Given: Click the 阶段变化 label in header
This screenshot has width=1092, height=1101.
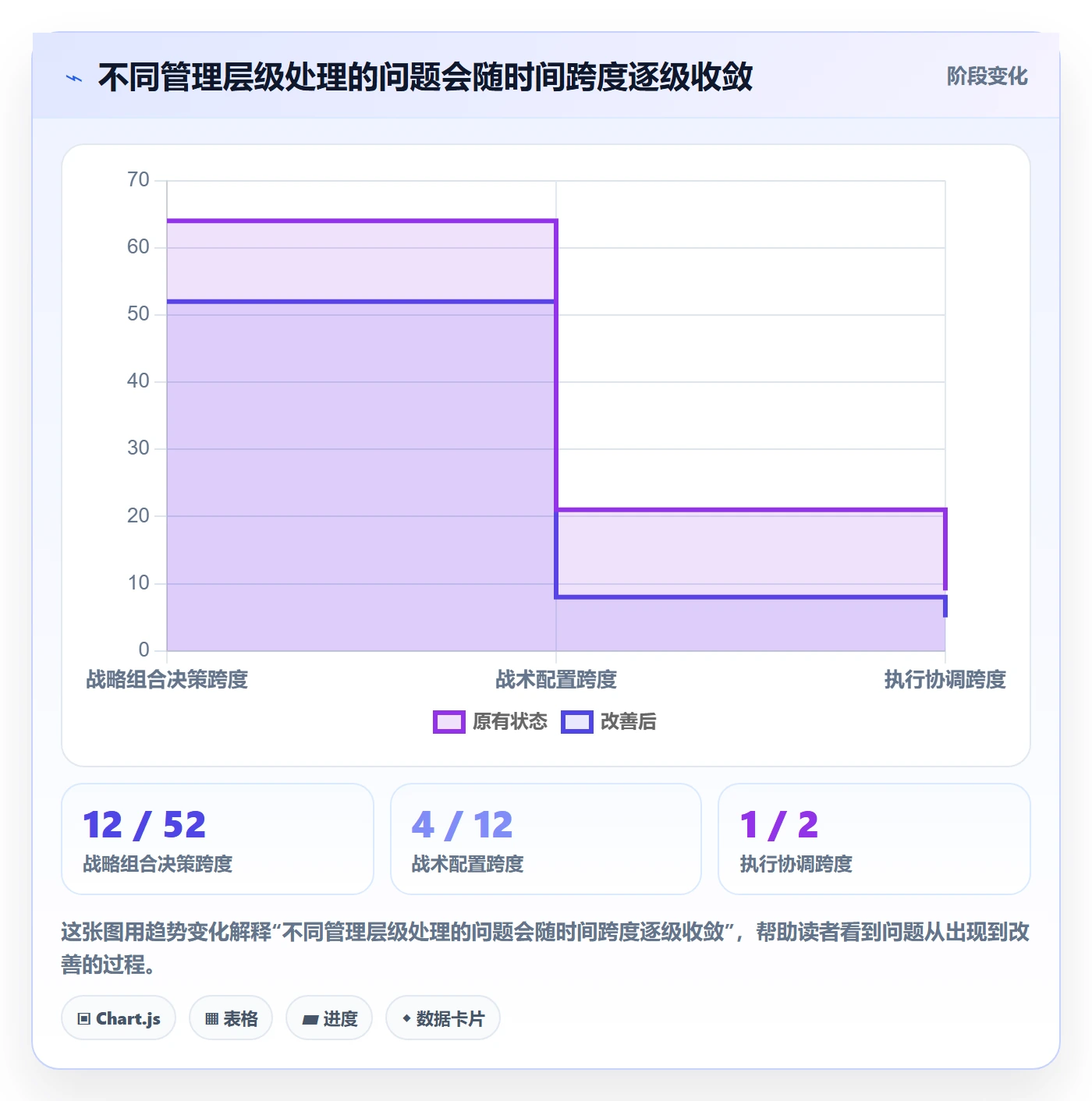Looking at the screenshot, I should 987,76.
